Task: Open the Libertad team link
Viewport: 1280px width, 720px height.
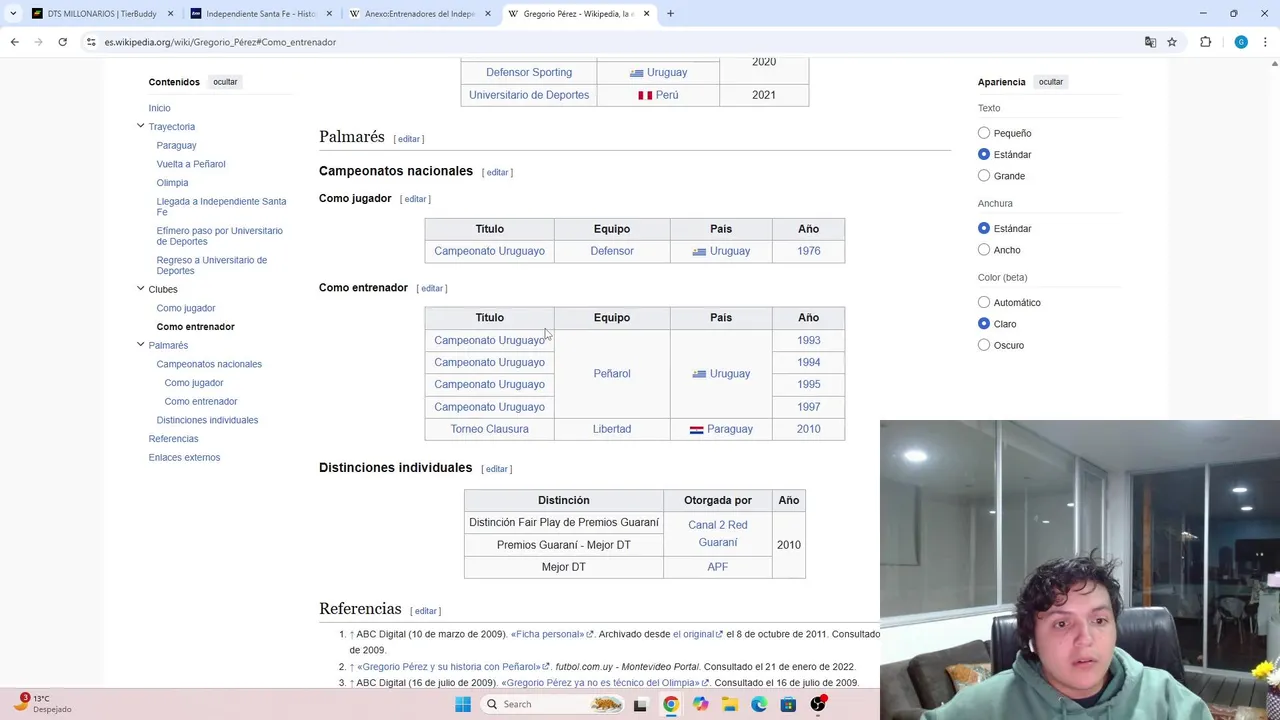Action: (612, 429)
